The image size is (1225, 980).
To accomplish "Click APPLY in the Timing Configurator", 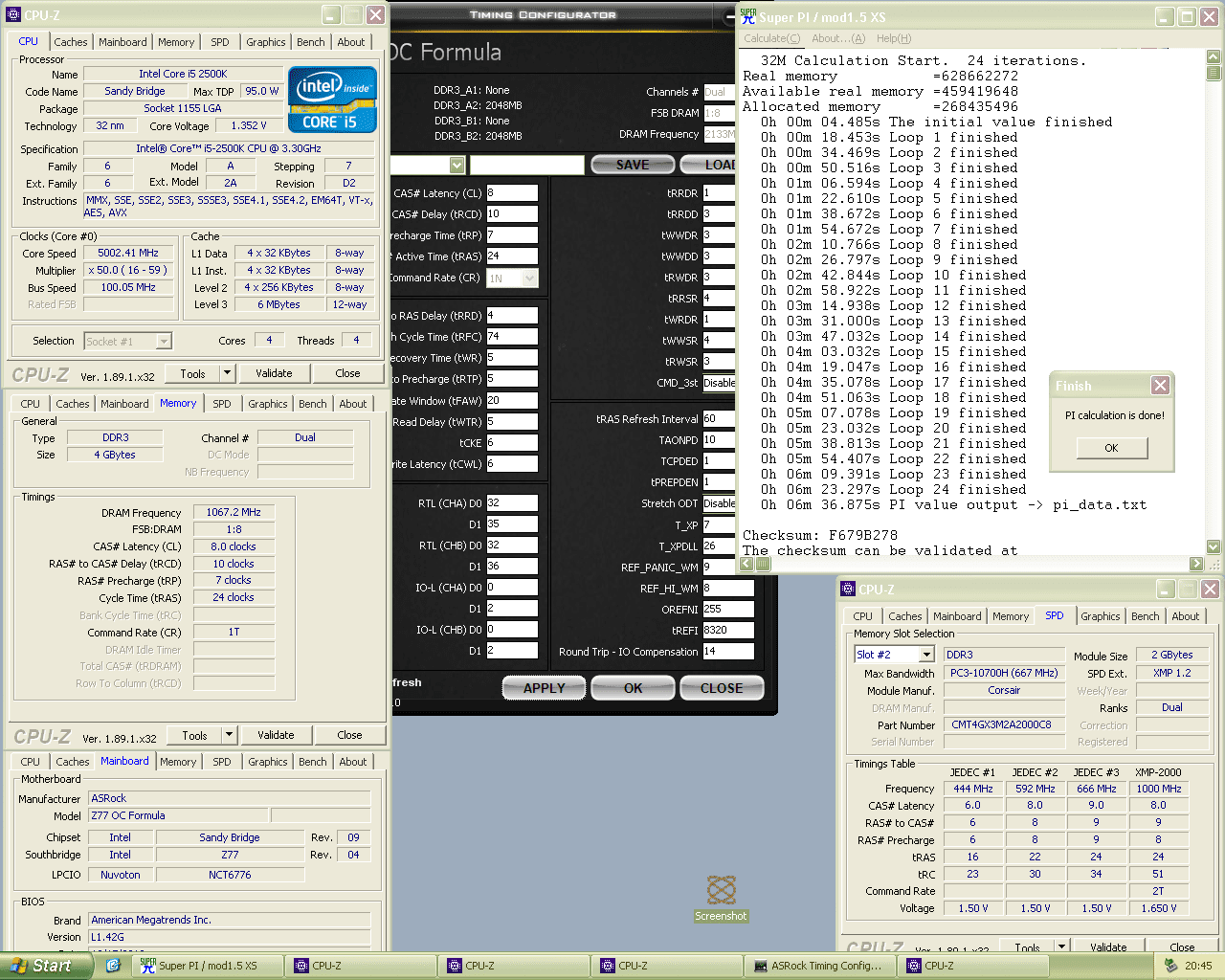I will point(544,688).
